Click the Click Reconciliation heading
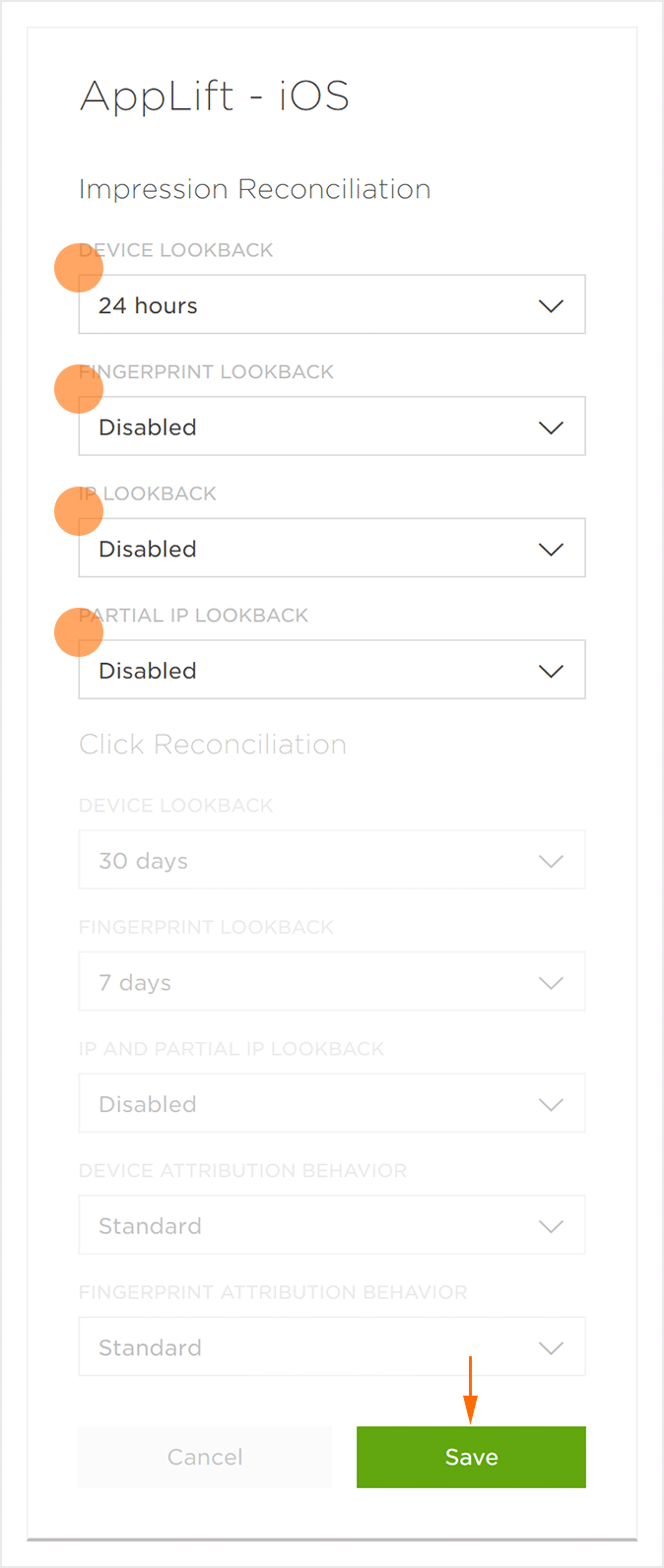This screenshot has height=1568, width=664. pos(213,745)
